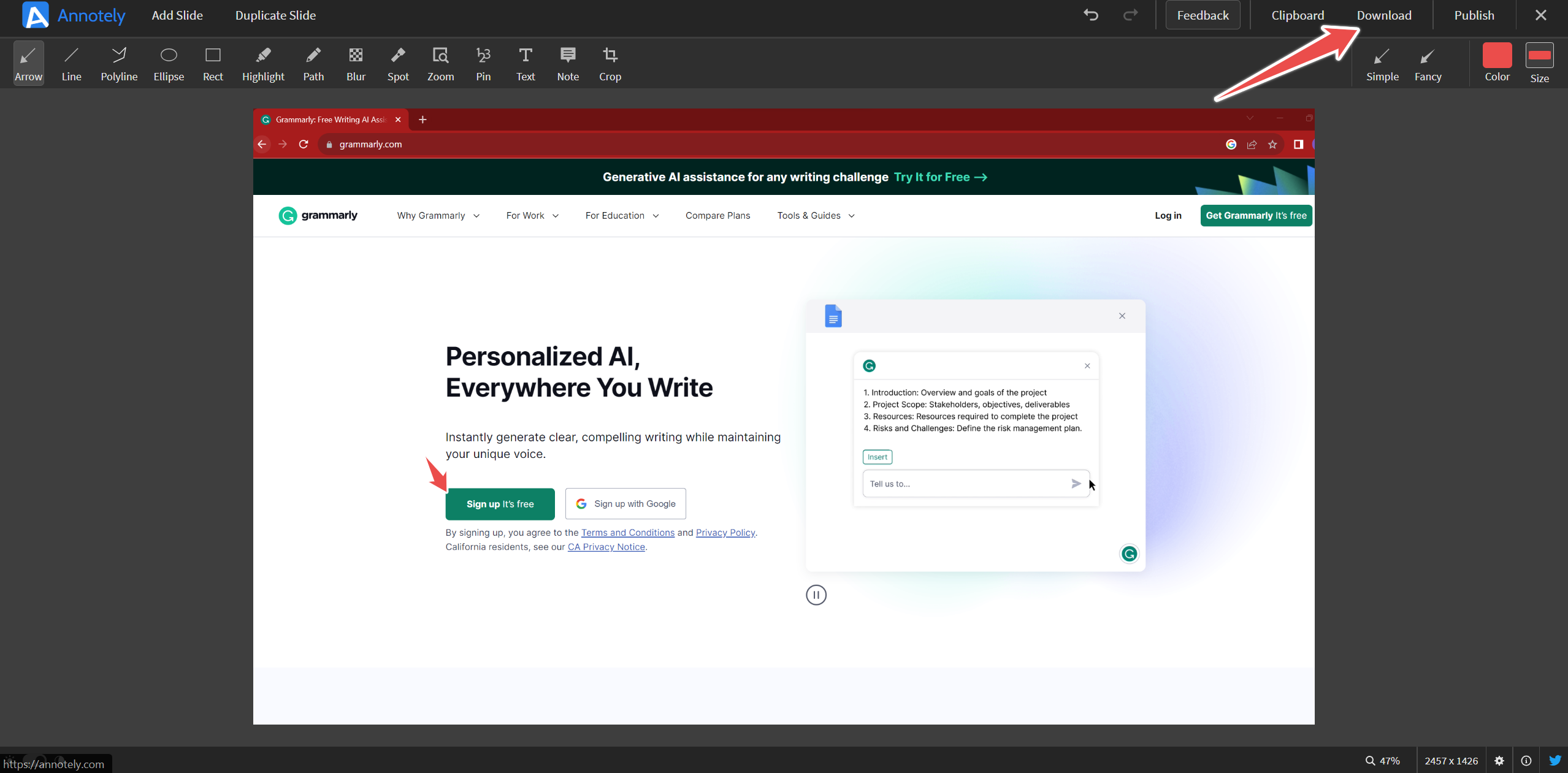Viewport: 1568px width, 773px height.
Task: Open the red Color swatch
Action: tap(1497, 55)
